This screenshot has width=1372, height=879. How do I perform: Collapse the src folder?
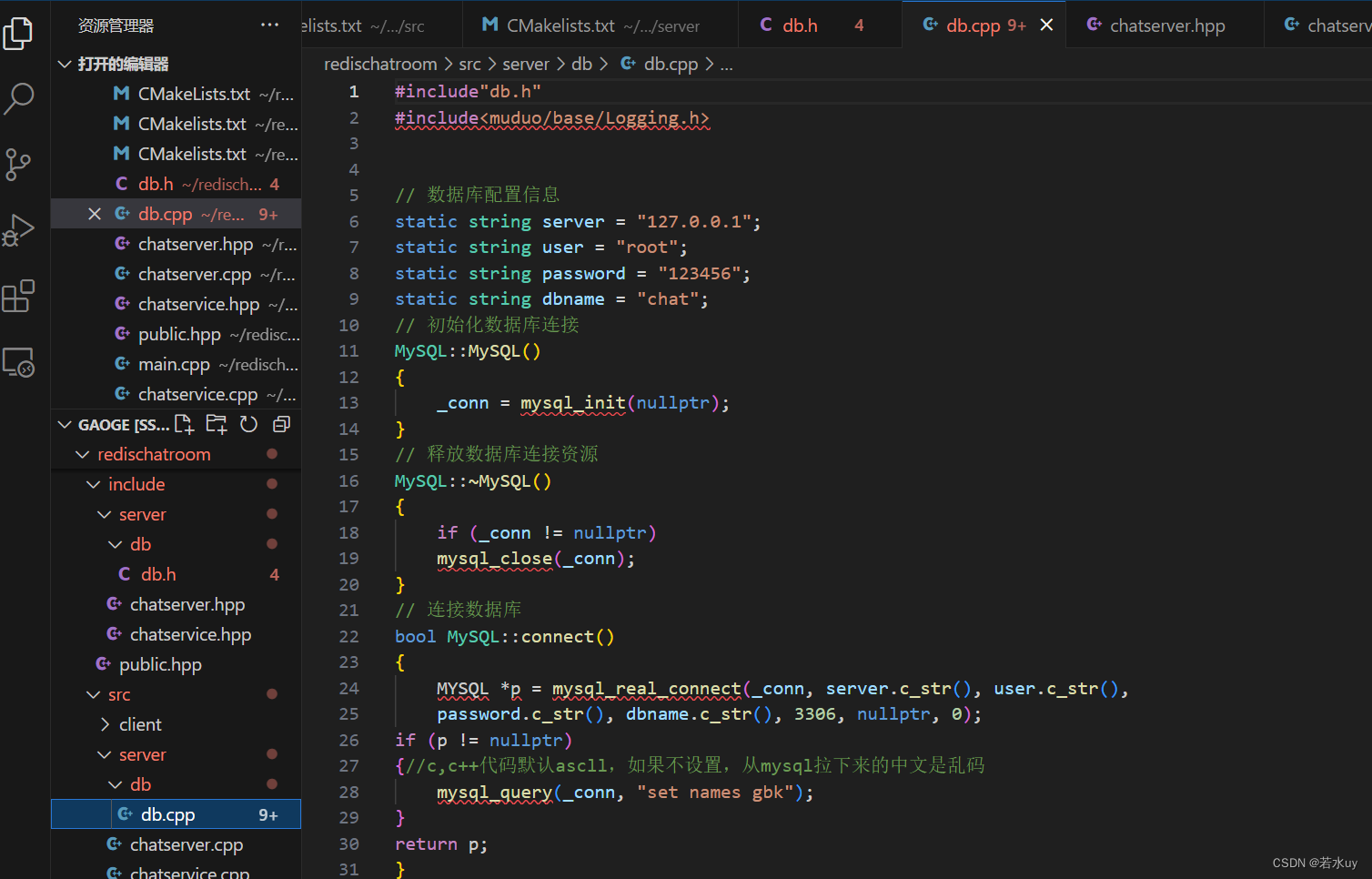pyautogui.click(x=93, y=694)
